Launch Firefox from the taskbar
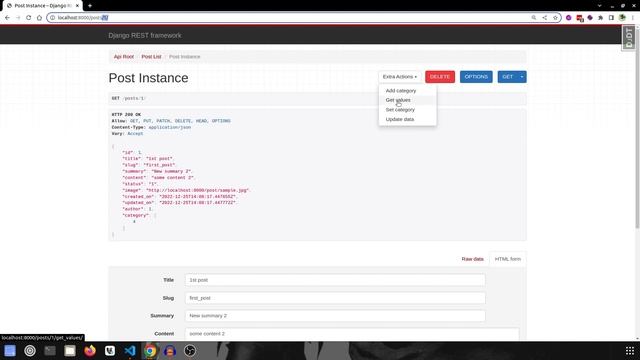The width and height of the screenshot is (640, 360). 90,351
